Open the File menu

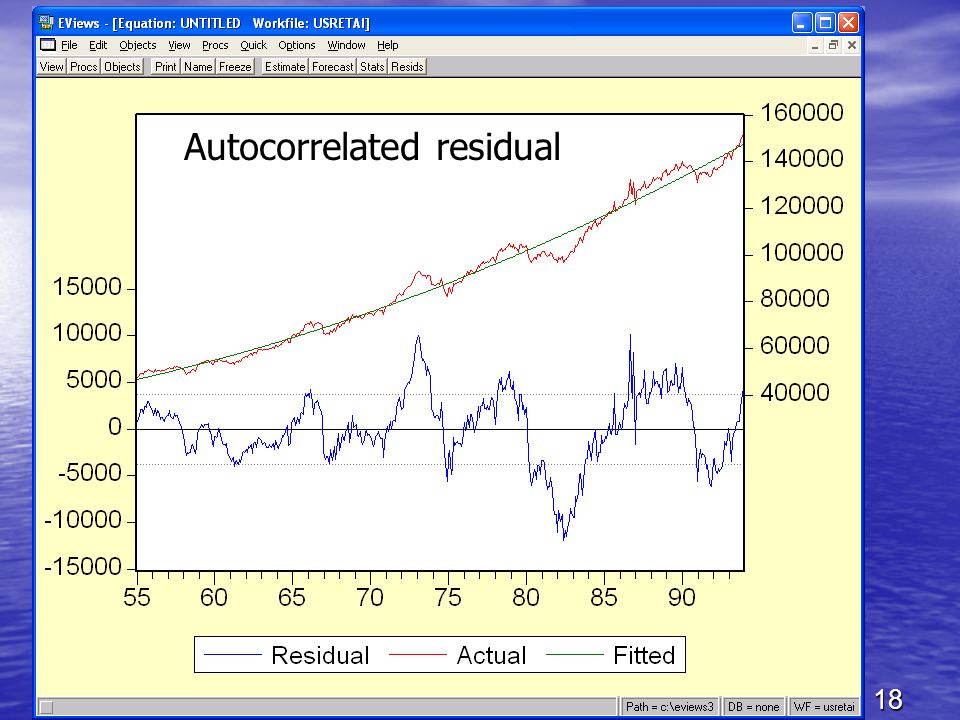coord(69,45)
